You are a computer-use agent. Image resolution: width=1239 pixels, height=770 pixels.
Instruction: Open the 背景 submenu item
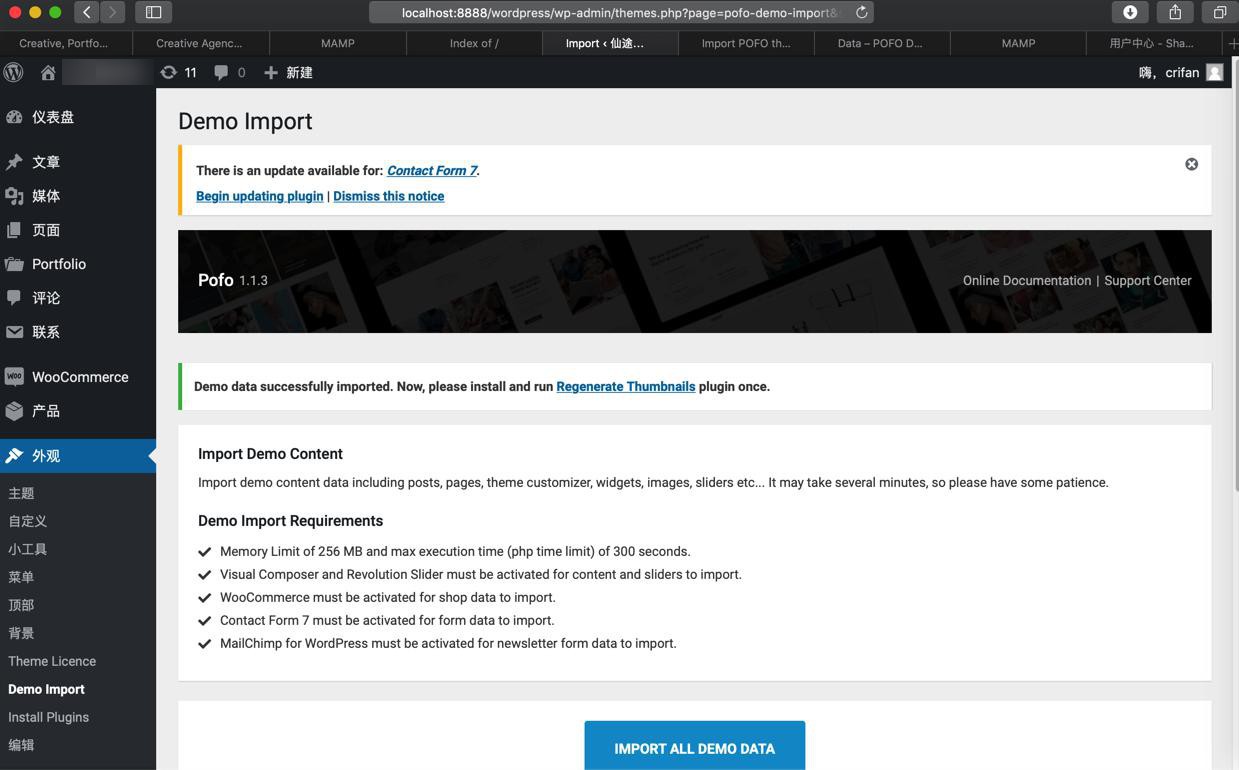click(x=21, y=633)
